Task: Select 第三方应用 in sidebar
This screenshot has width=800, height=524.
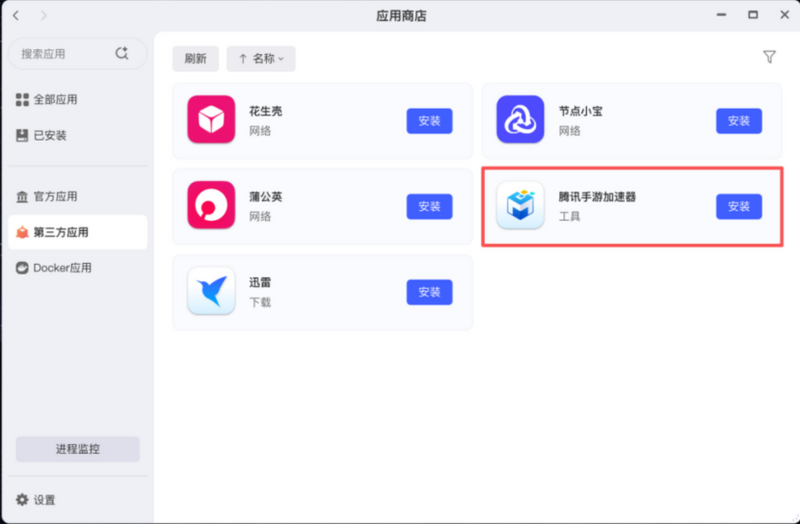Action: 78,232
